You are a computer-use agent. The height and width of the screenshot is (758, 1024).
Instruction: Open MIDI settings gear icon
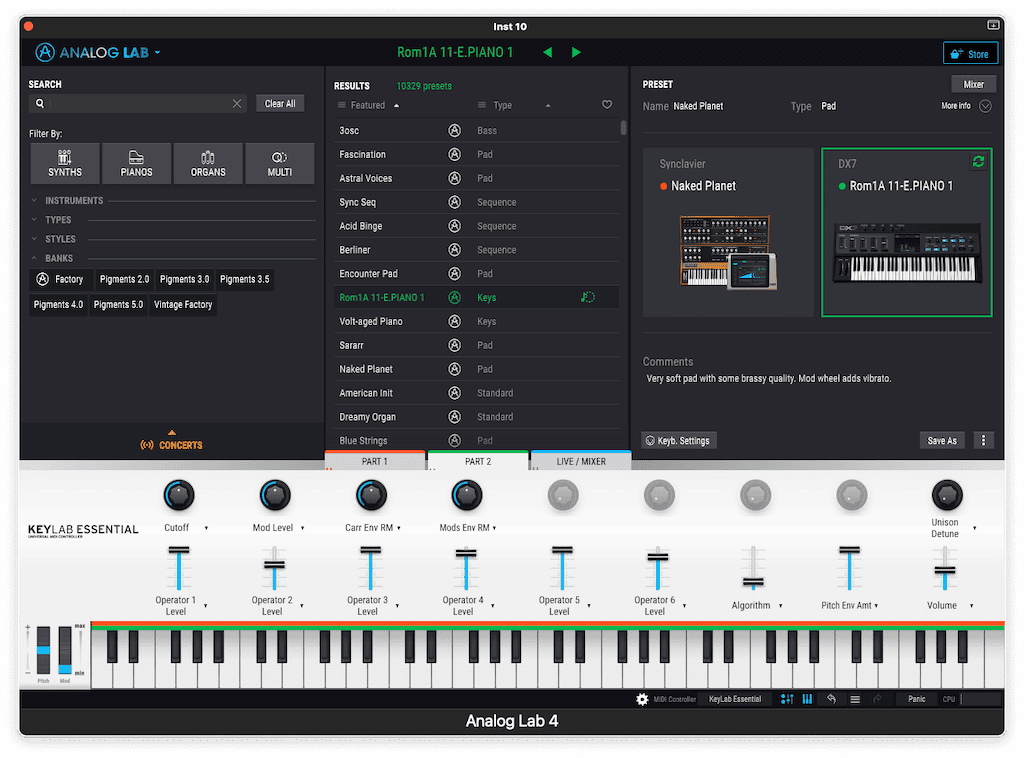coord(643,699)
